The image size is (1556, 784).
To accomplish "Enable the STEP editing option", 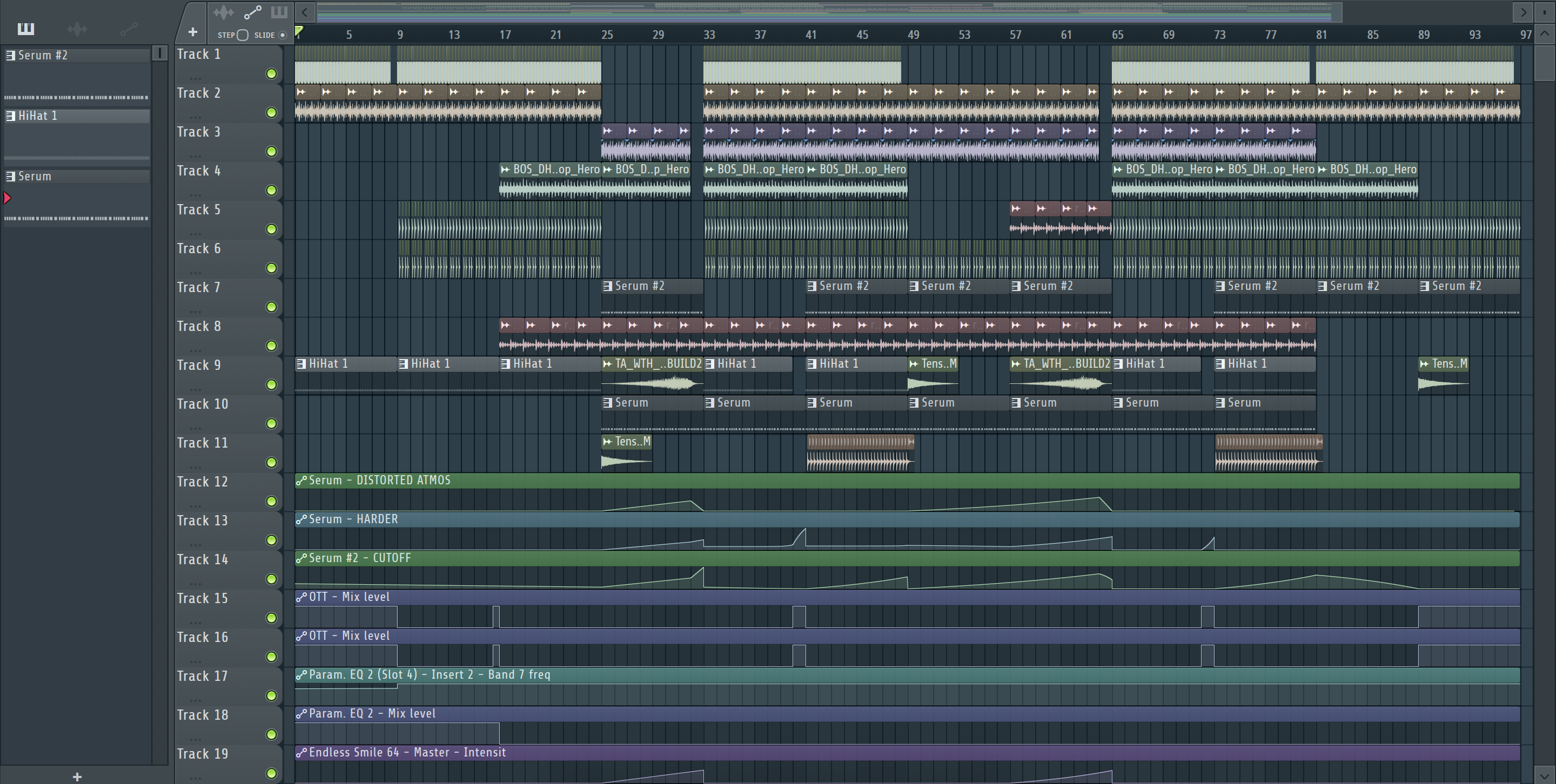I will [243, 35].
